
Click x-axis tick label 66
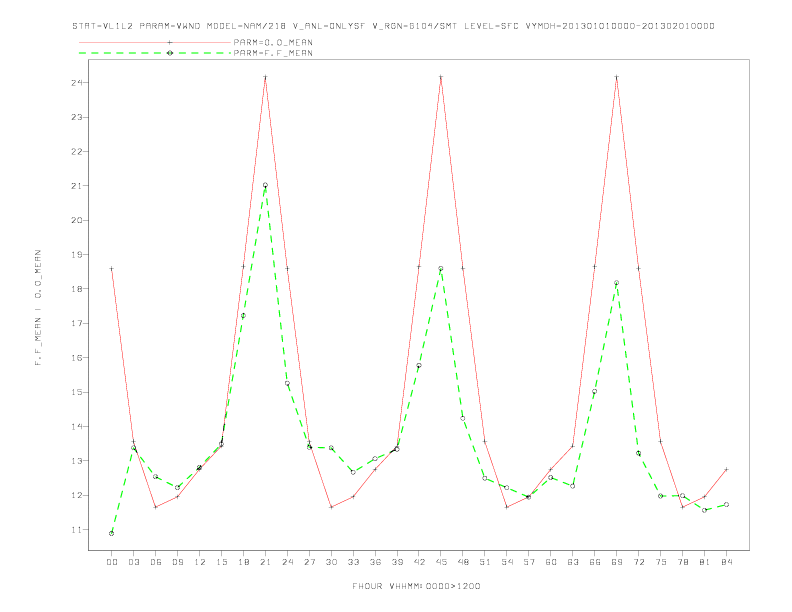coord(595,562)
